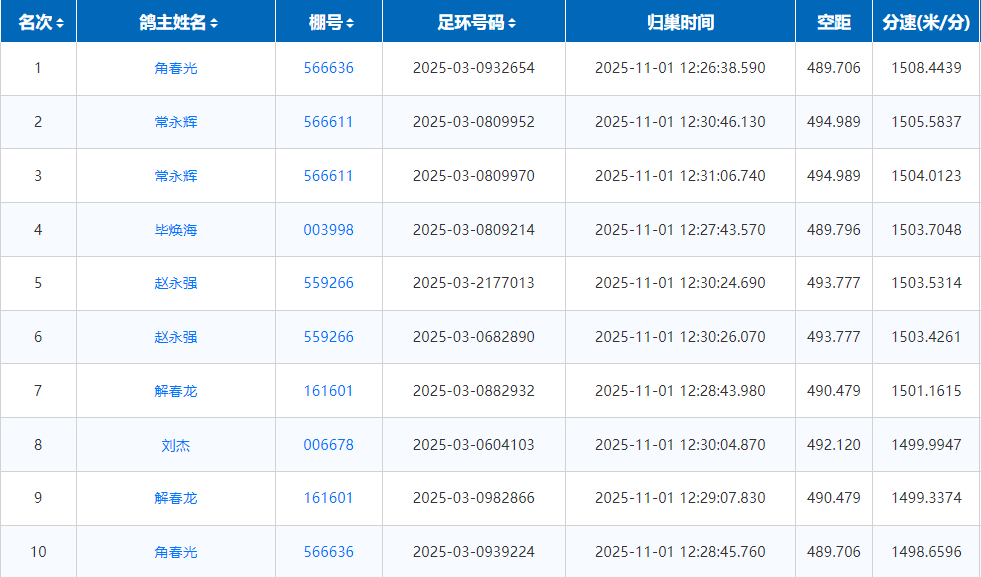981x577 pixels.
Task: Select the 归巢时间 column header
Action: [680, 22]
